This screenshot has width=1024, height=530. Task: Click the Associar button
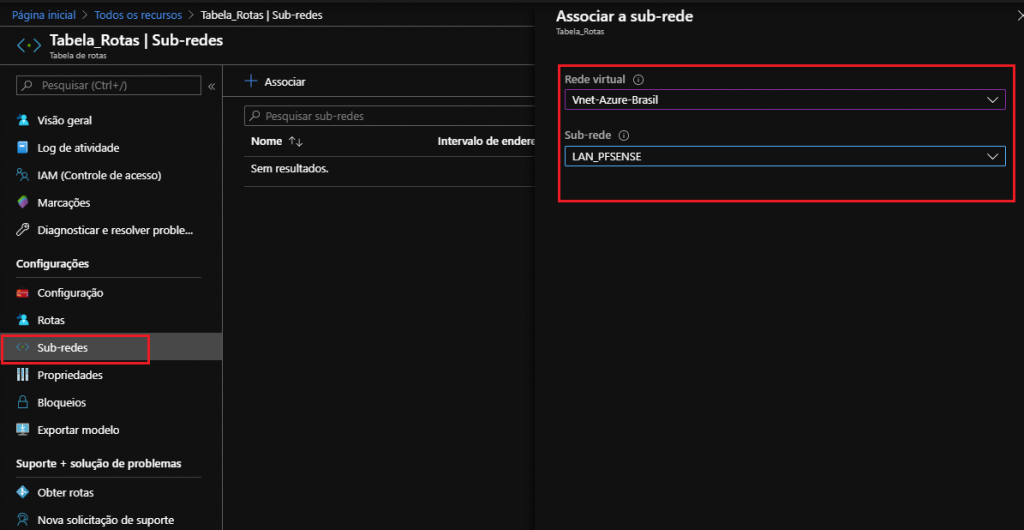tap(275, 81)
